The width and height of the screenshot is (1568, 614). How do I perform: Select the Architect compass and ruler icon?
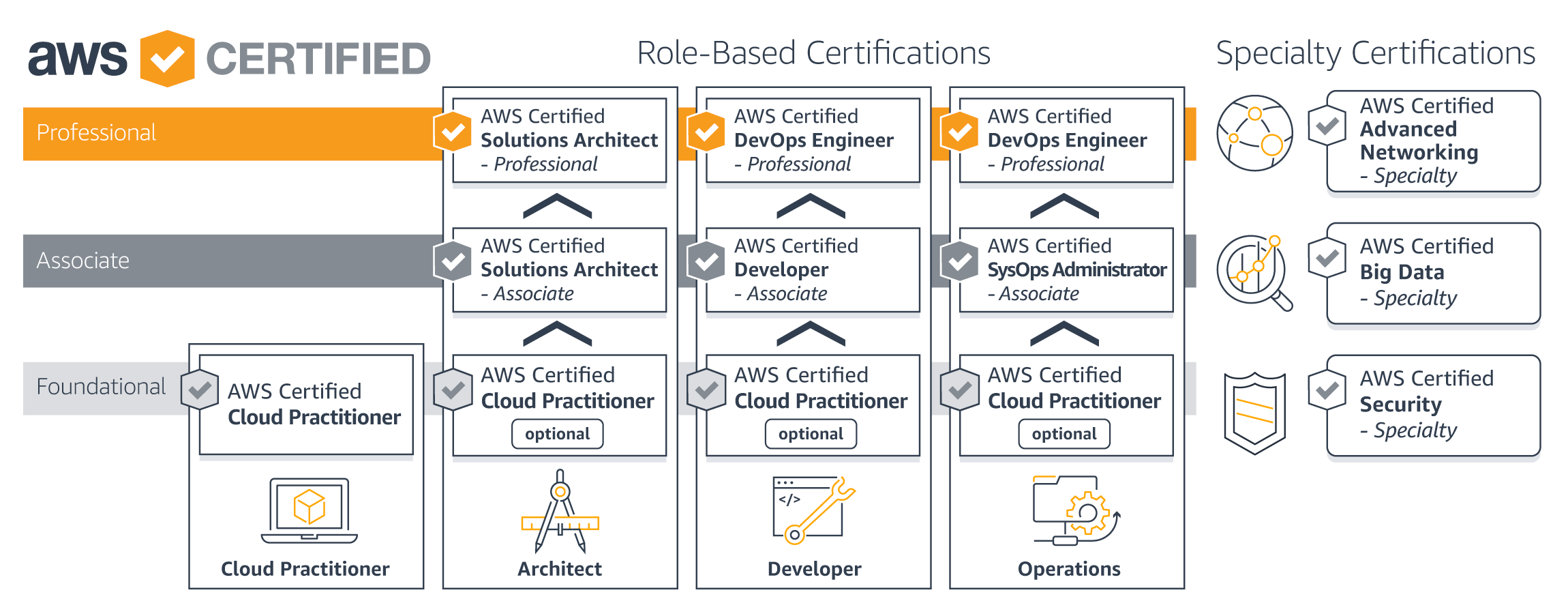560,512
